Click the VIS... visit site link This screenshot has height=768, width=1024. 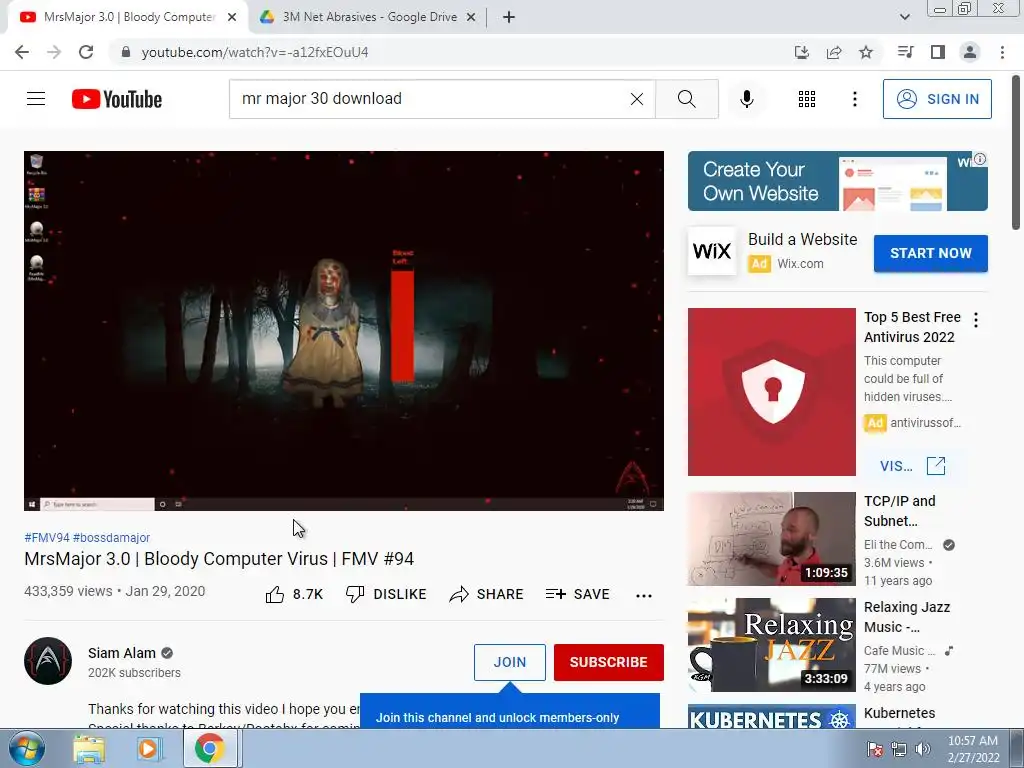tap(913, 466)
